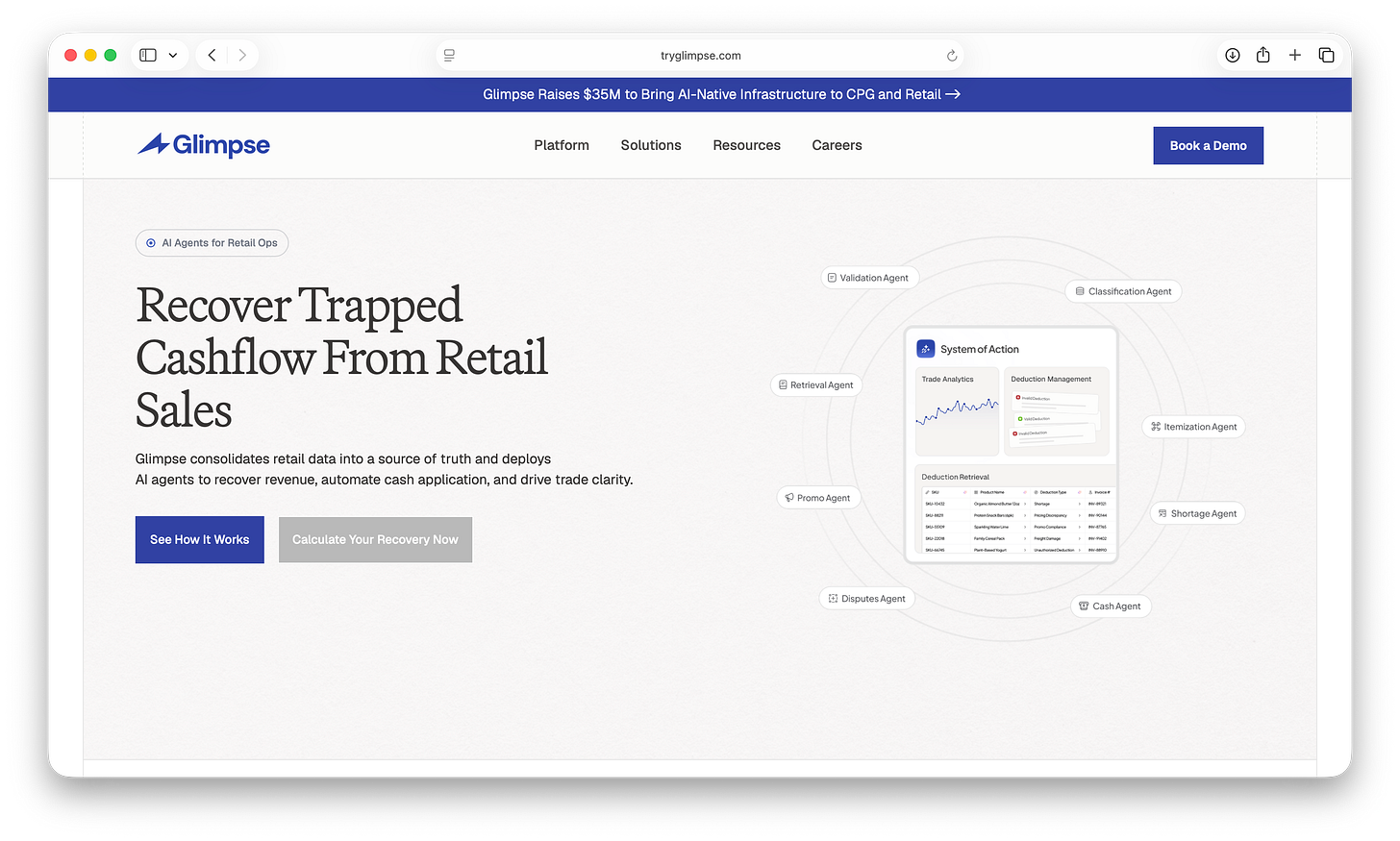Click the System of Action blue icon
1400x841 pixels.
coord(926,349)
